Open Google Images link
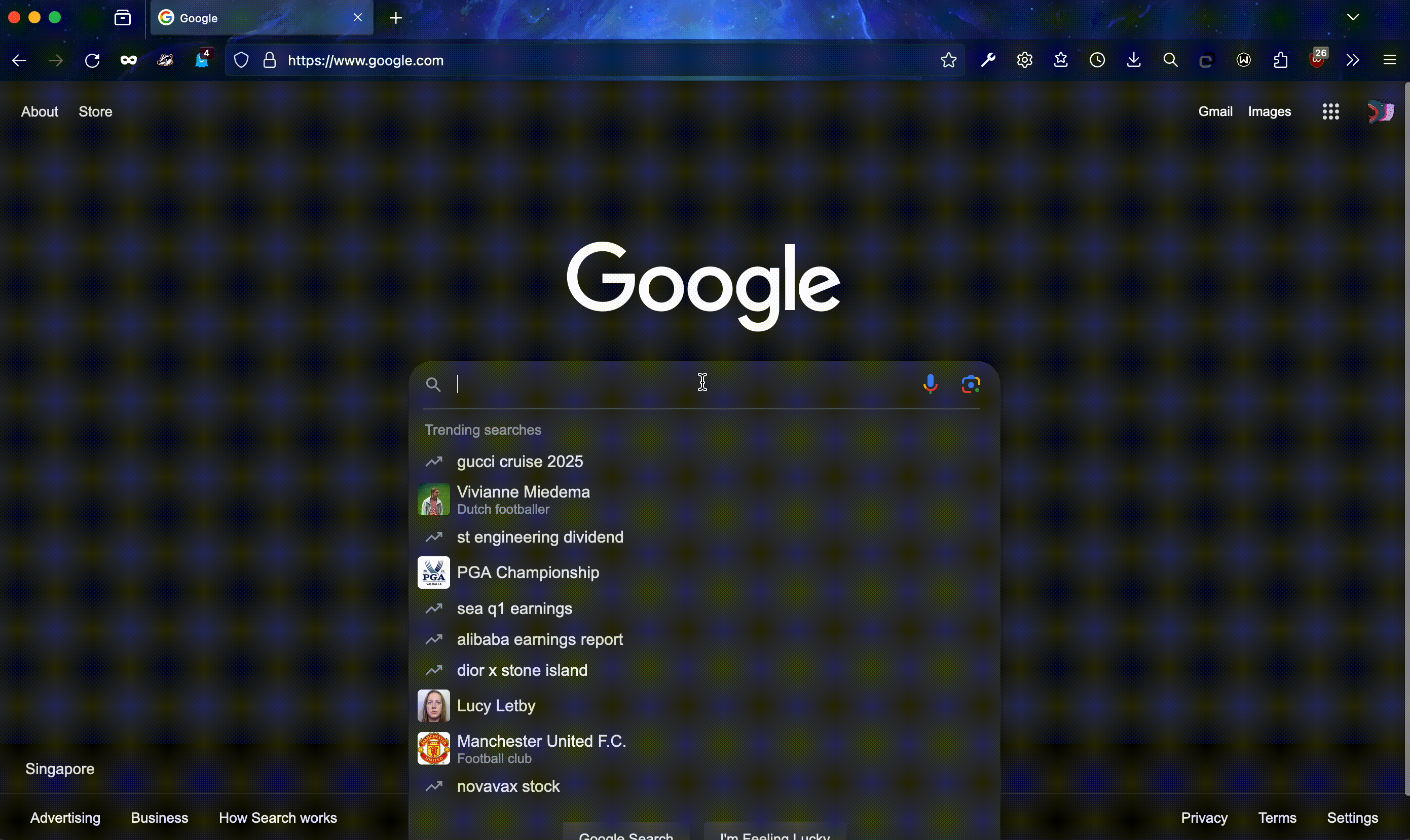Image resolution: width=1410 pixels, height=840 pixels. 1270,111
